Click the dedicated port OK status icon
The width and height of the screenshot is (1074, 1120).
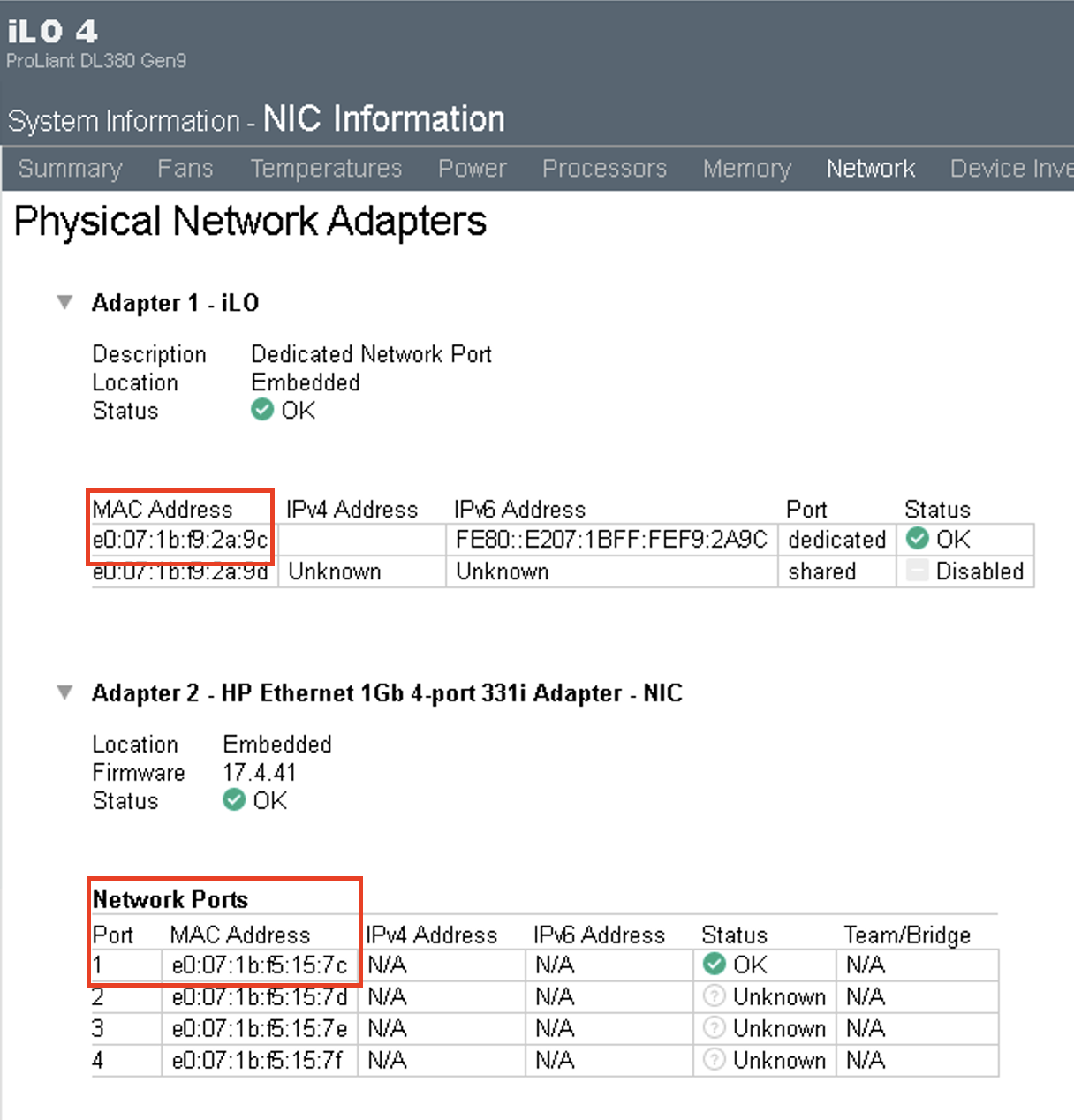click(x=918, y=539)
